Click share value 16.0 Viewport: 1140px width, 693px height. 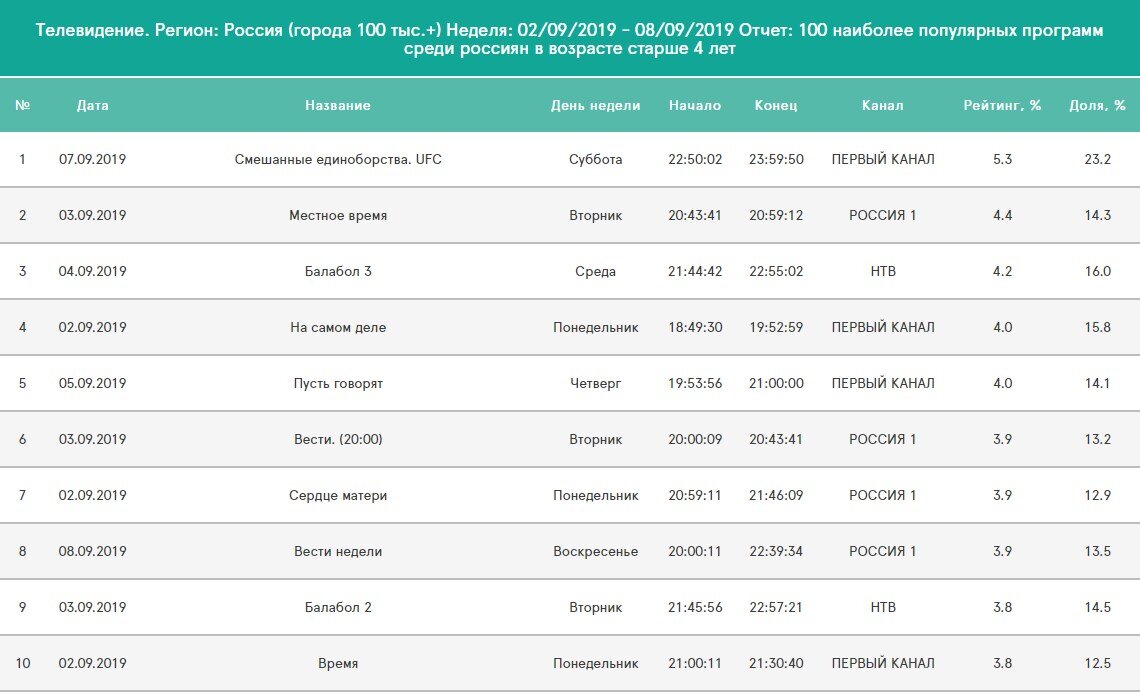(x=1098, y=271)
